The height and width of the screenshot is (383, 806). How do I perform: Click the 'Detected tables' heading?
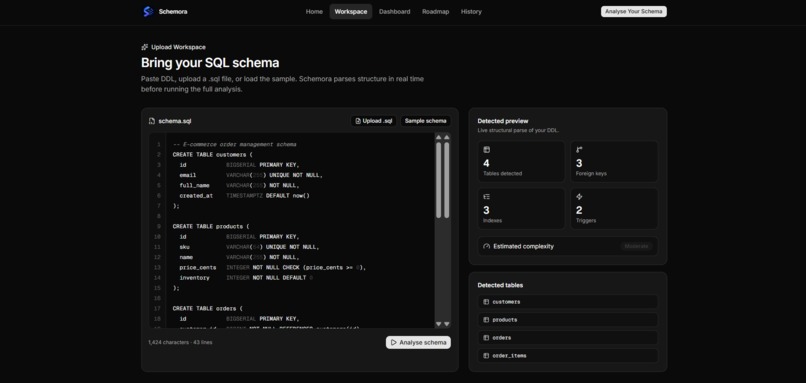point(500,285)
